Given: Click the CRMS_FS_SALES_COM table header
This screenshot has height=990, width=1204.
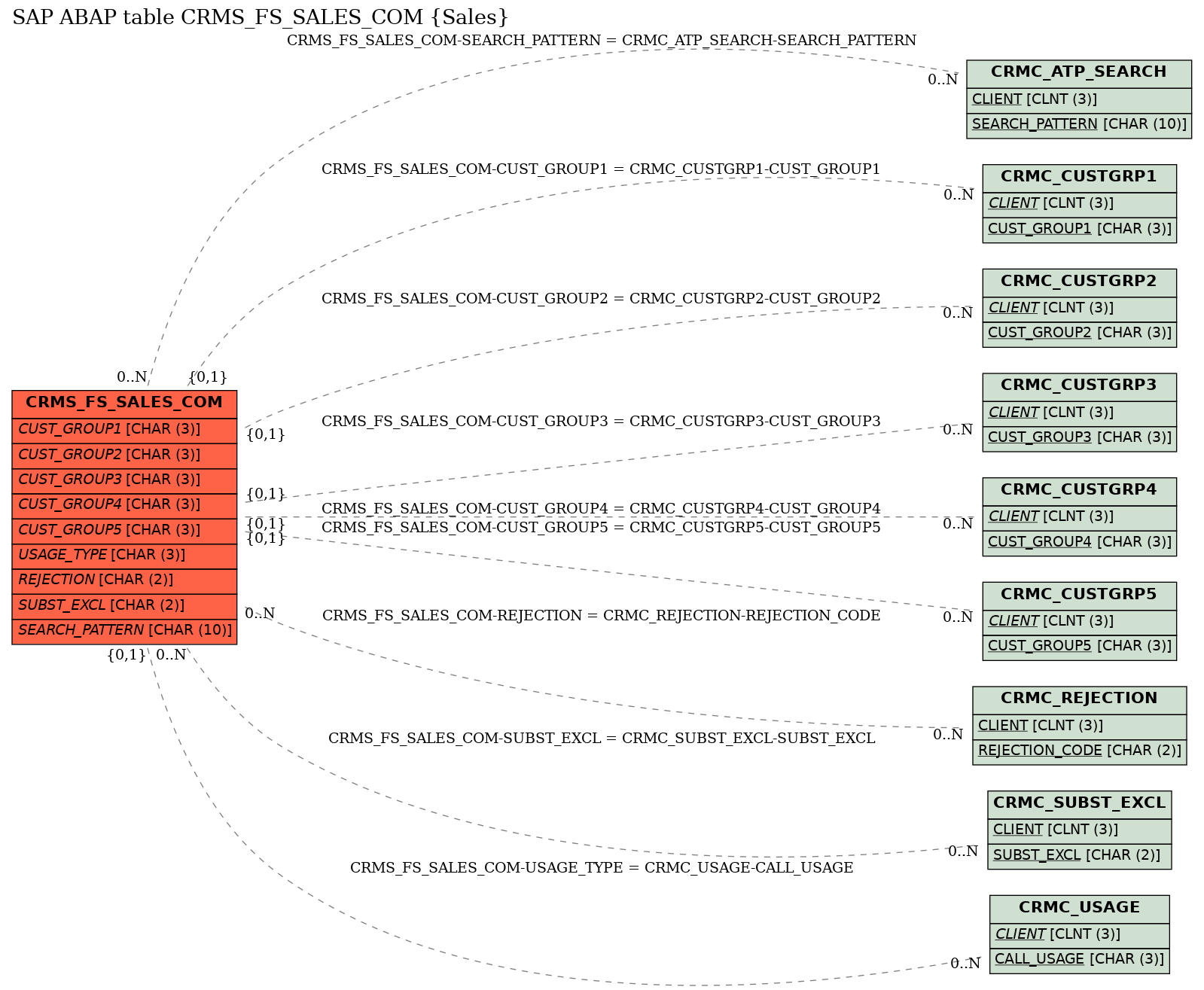Looking at the screenshot, I should (x=124, y=403).
